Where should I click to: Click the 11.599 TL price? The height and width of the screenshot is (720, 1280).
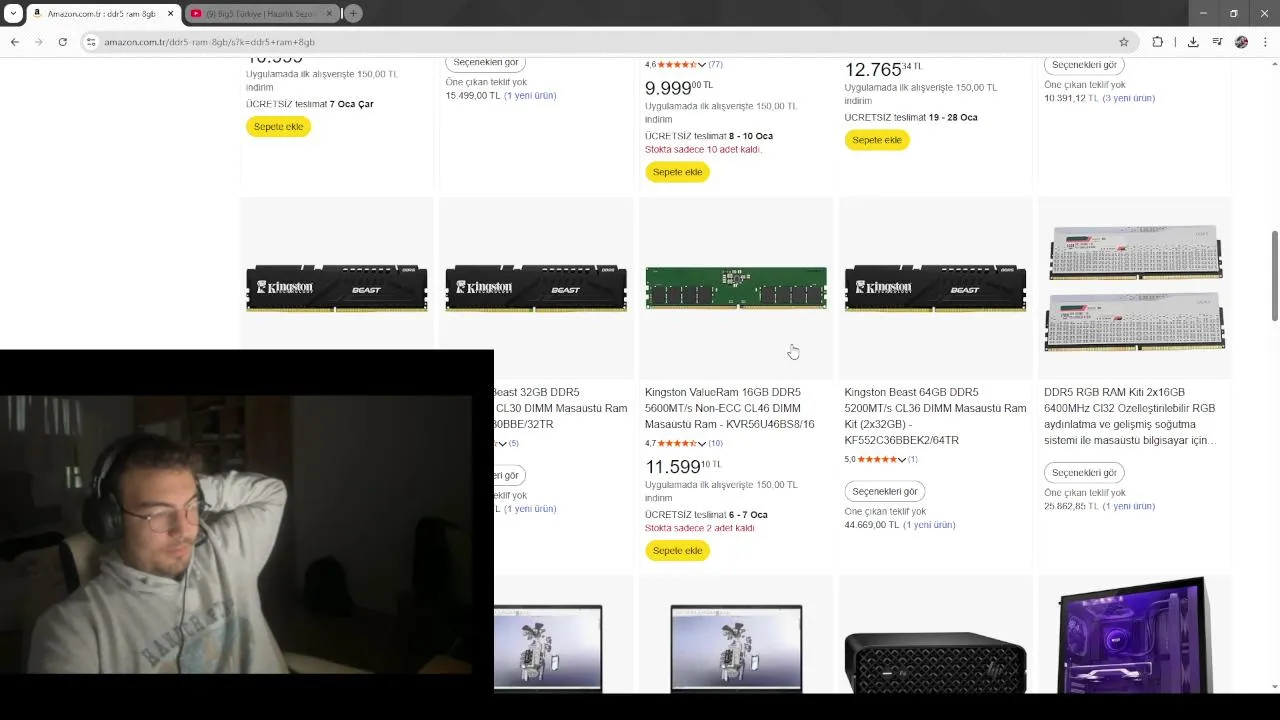point(683,467)
